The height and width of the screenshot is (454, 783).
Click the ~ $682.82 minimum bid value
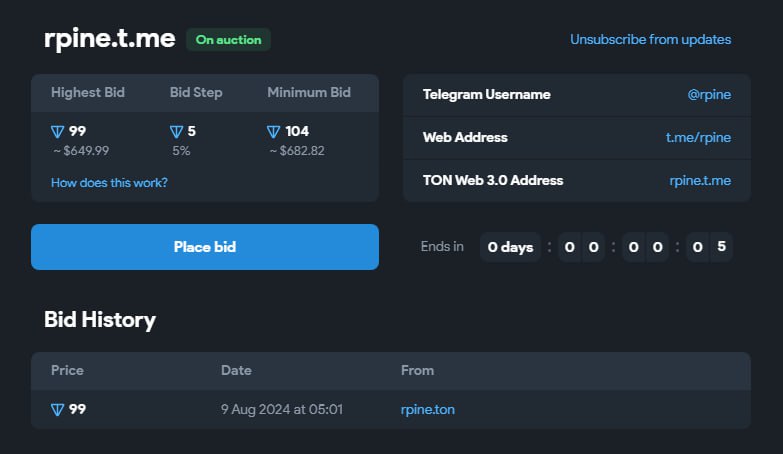click(x=296, y=151)
